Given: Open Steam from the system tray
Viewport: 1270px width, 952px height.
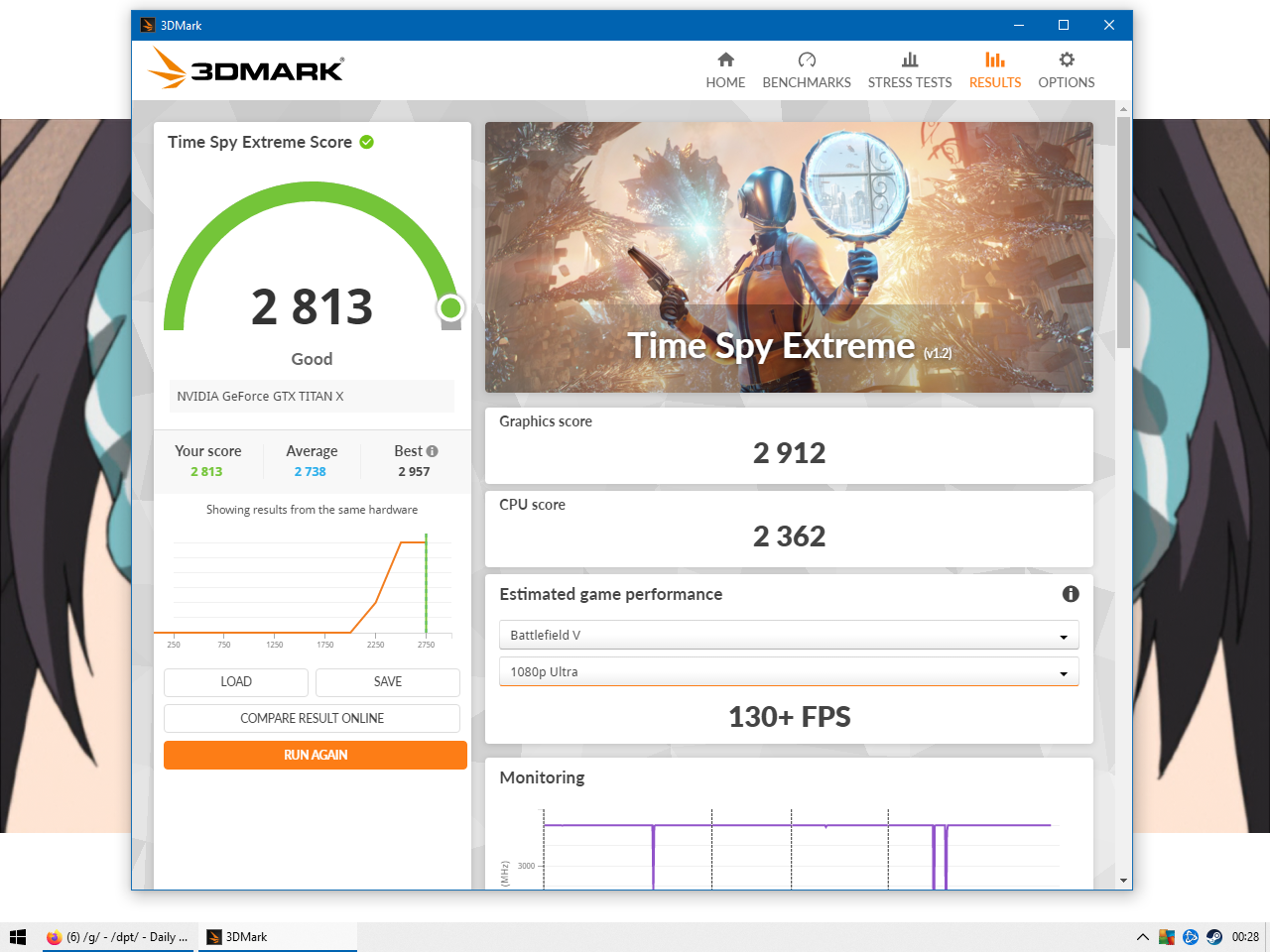Looking at the screenshot, I should [1214, 937].
